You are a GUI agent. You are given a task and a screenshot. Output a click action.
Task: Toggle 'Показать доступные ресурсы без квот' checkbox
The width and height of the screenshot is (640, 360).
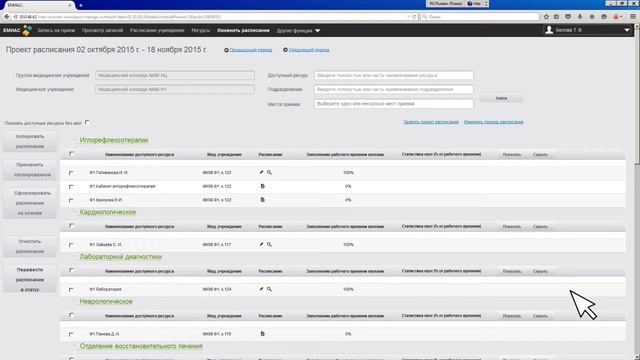pos(87,122)
